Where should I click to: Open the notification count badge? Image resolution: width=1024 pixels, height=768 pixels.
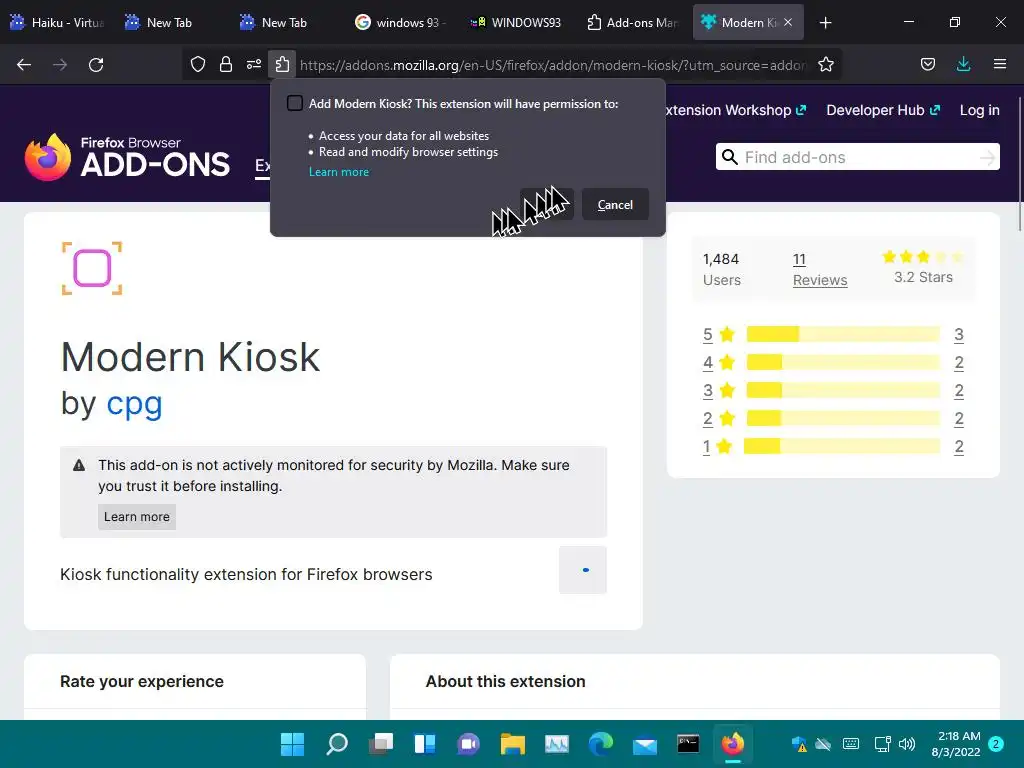click(x=996, y=744)
